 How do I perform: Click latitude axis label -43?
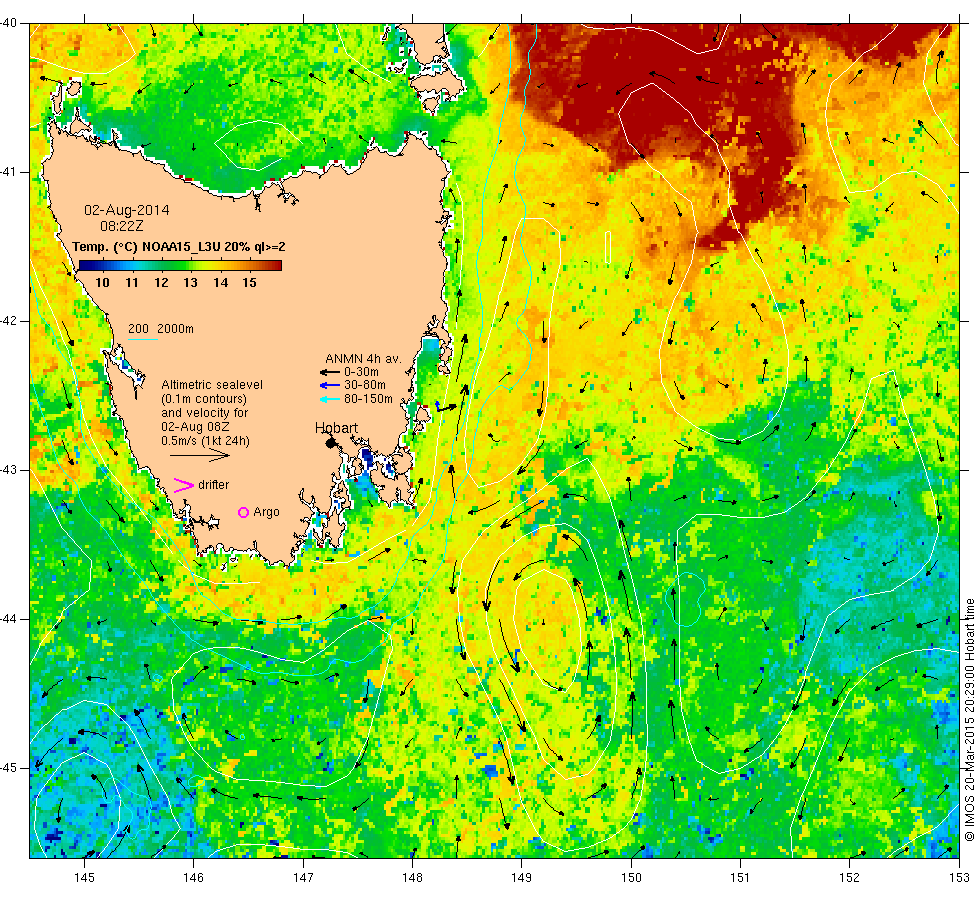[9, 470]
